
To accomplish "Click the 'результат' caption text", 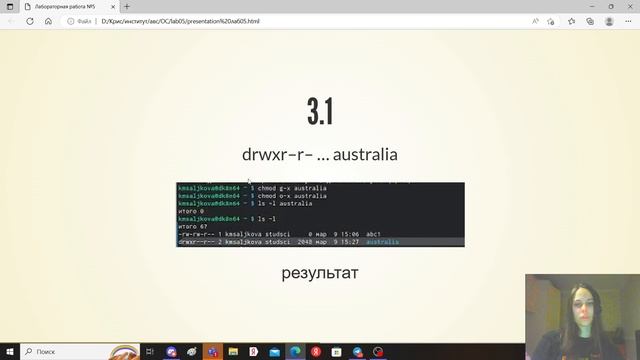I will [320, 273].
